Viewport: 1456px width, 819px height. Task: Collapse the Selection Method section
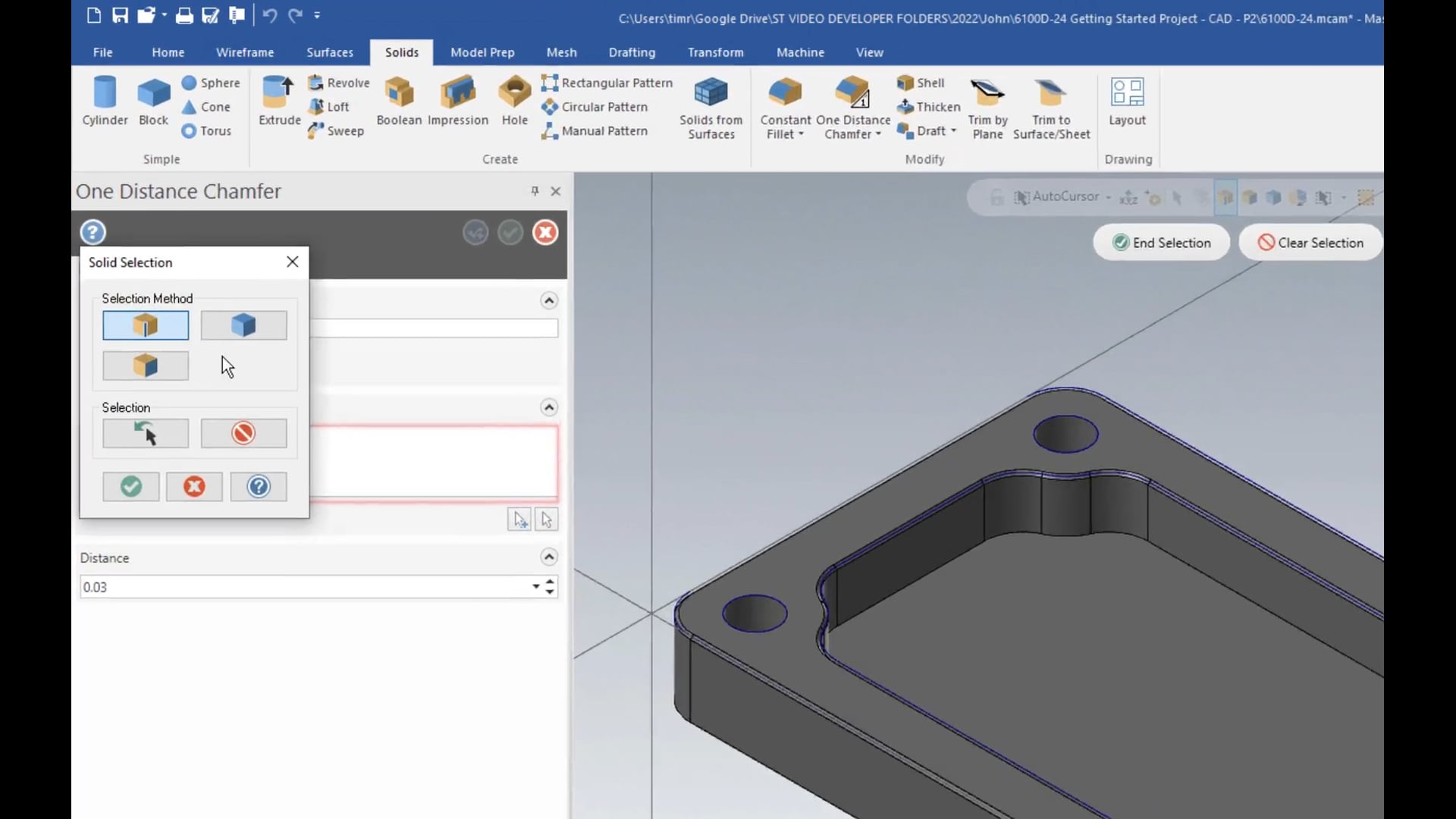549,299
